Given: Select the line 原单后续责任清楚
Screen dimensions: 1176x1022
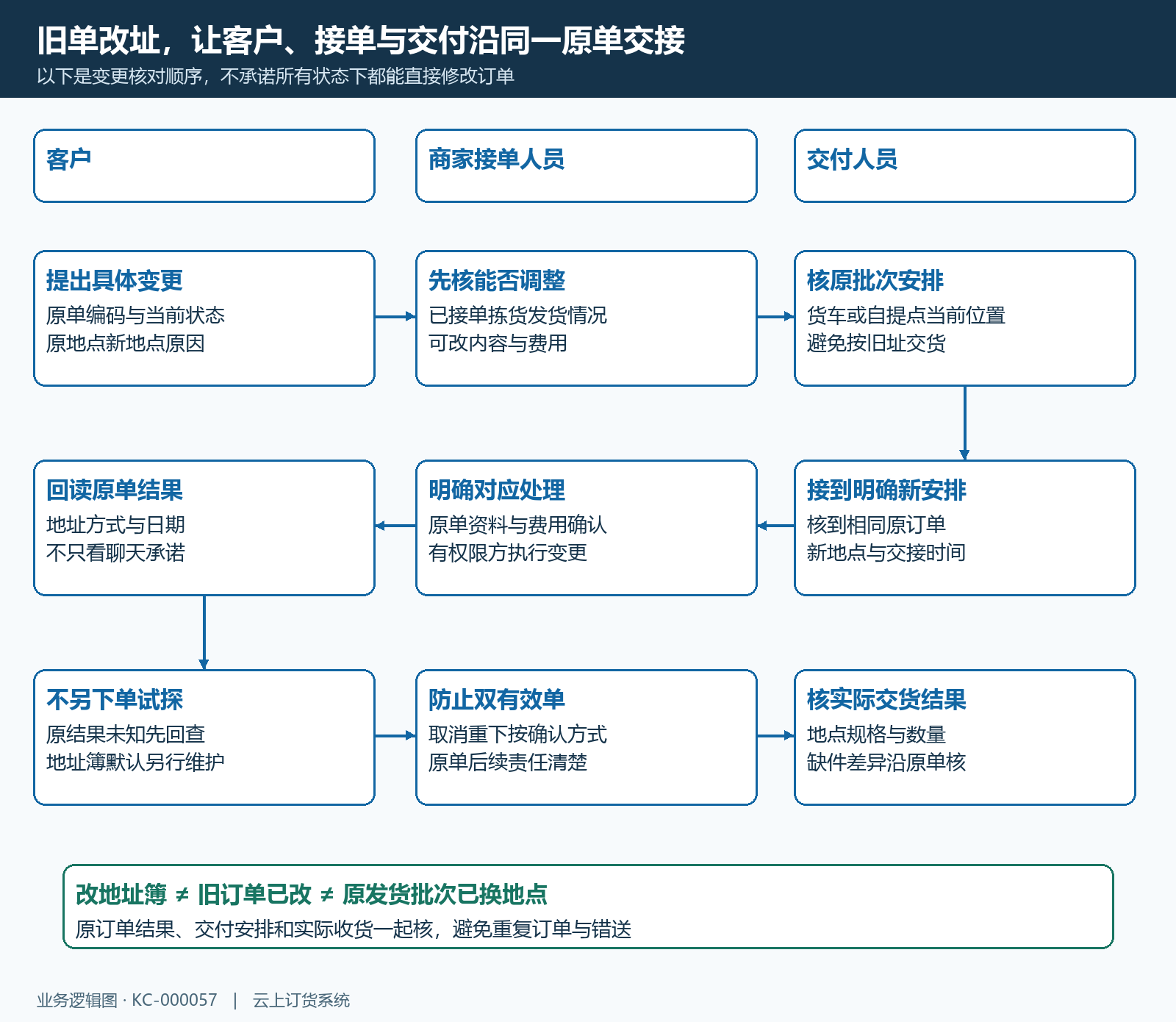Looking at the screenshot, I should 508,762.
